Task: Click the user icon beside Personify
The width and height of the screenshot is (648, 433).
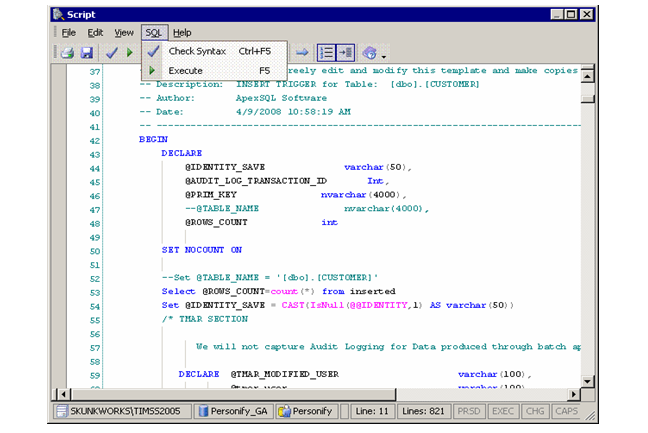Action: coord(284,411)
